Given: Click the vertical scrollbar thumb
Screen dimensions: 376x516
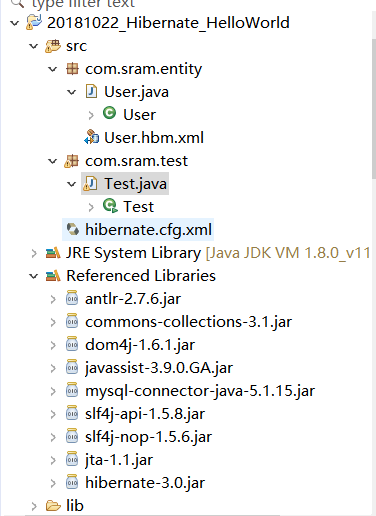Looking at the screenshot, I should pyautogui.click(x=374, y=109).
